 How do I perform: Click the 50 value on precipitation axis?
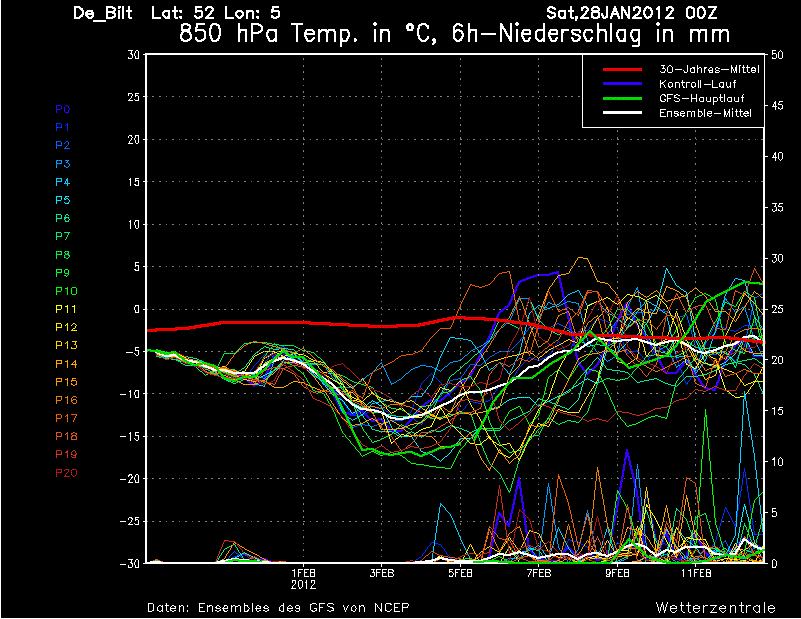(777, 55)
